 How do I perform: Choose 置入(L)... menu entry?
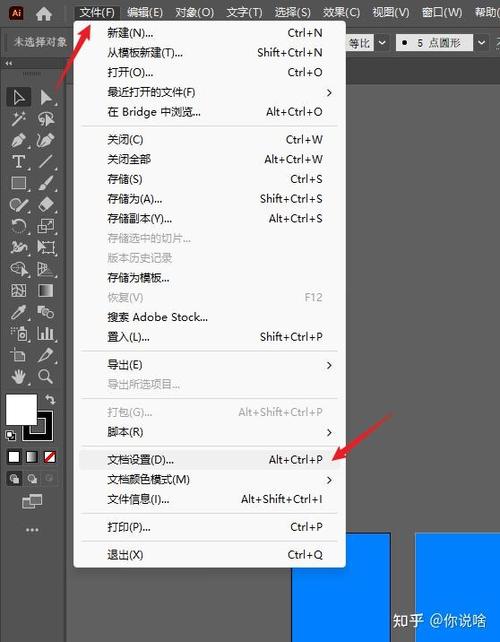(x=209, y=337)
